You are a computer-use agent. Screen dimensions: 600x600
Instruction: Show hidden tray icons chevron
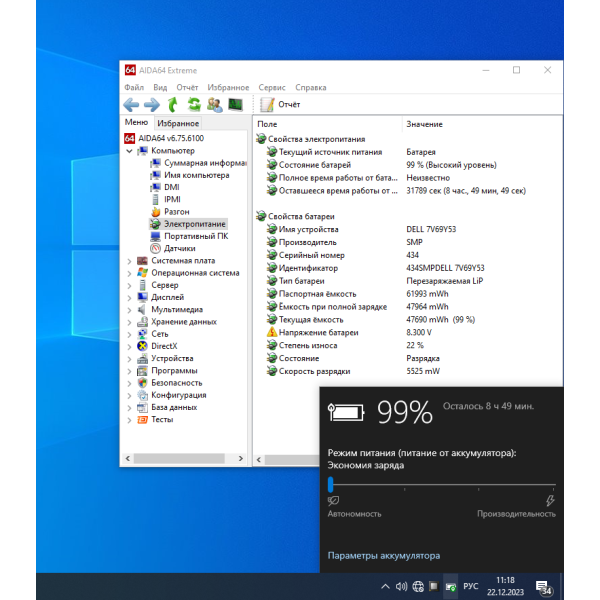pos(385,586)
